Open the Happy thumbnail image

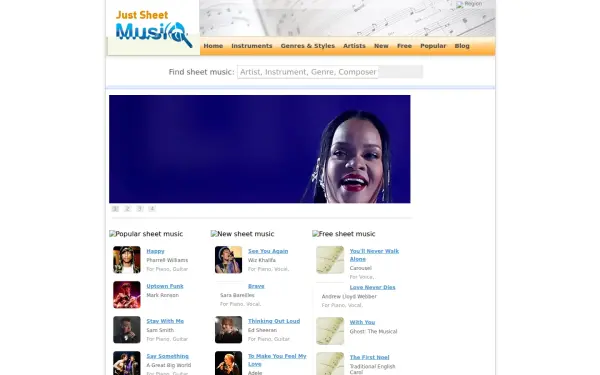127,260
